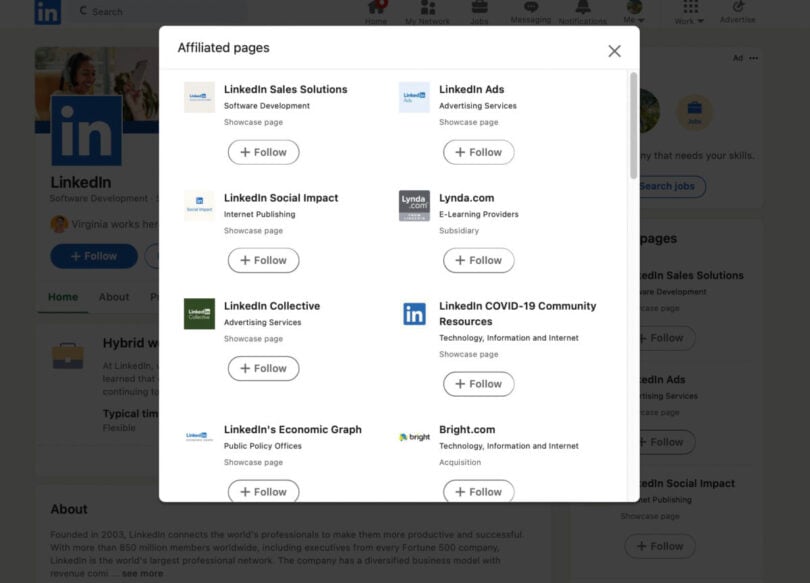Expand the Me profile dropdown

click(634, 12)
